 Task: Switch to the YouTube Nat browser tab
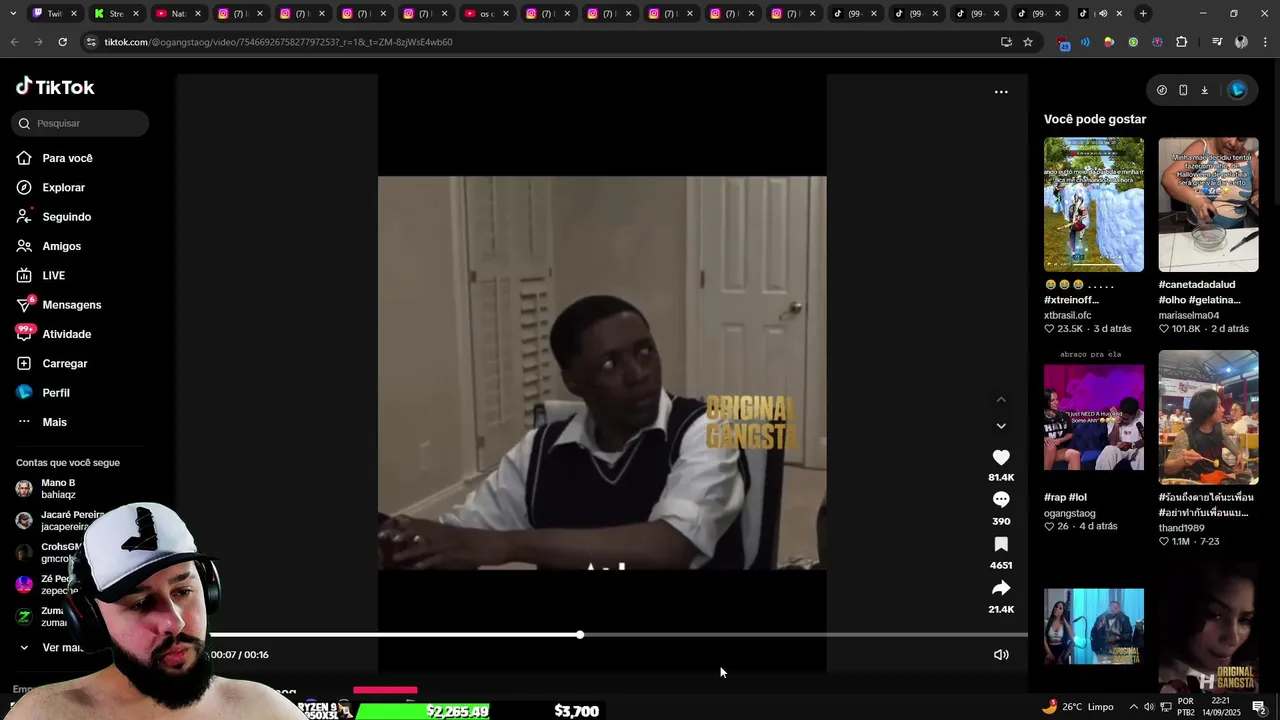(x=177, y=13)
